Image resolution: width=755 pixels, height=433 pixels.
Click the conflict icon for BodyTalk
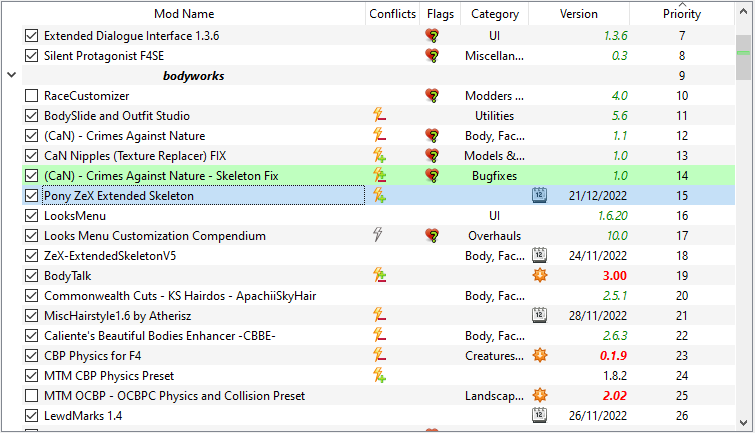click(379, 276)
